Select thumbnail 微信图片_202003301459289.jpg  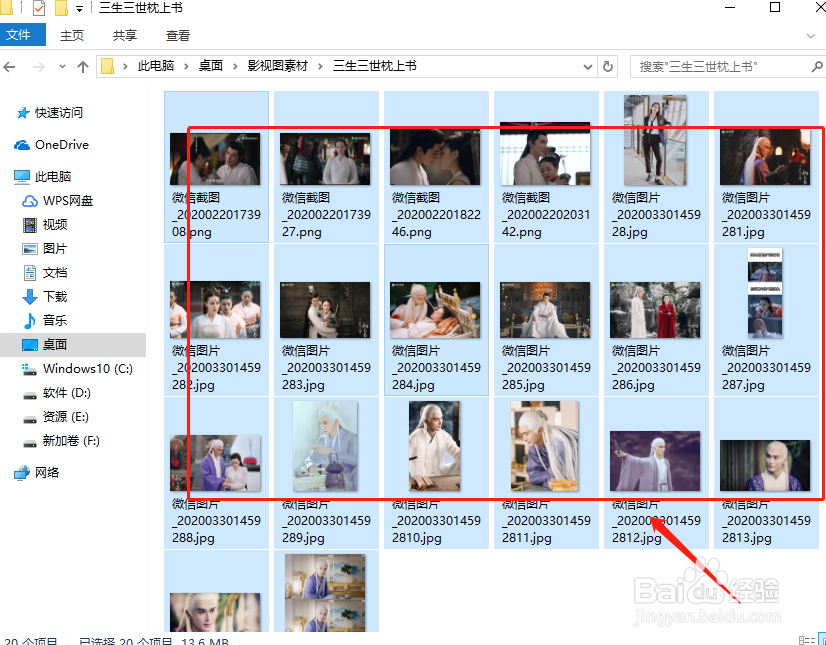tap(325, 446)
